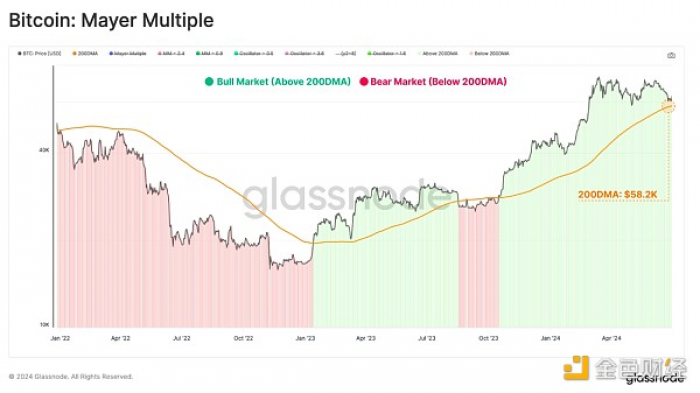This screenshot has width=700, height=393.
Task: Click the Bull Market (Above 200DMA) label
Action: tap(283, 82)
